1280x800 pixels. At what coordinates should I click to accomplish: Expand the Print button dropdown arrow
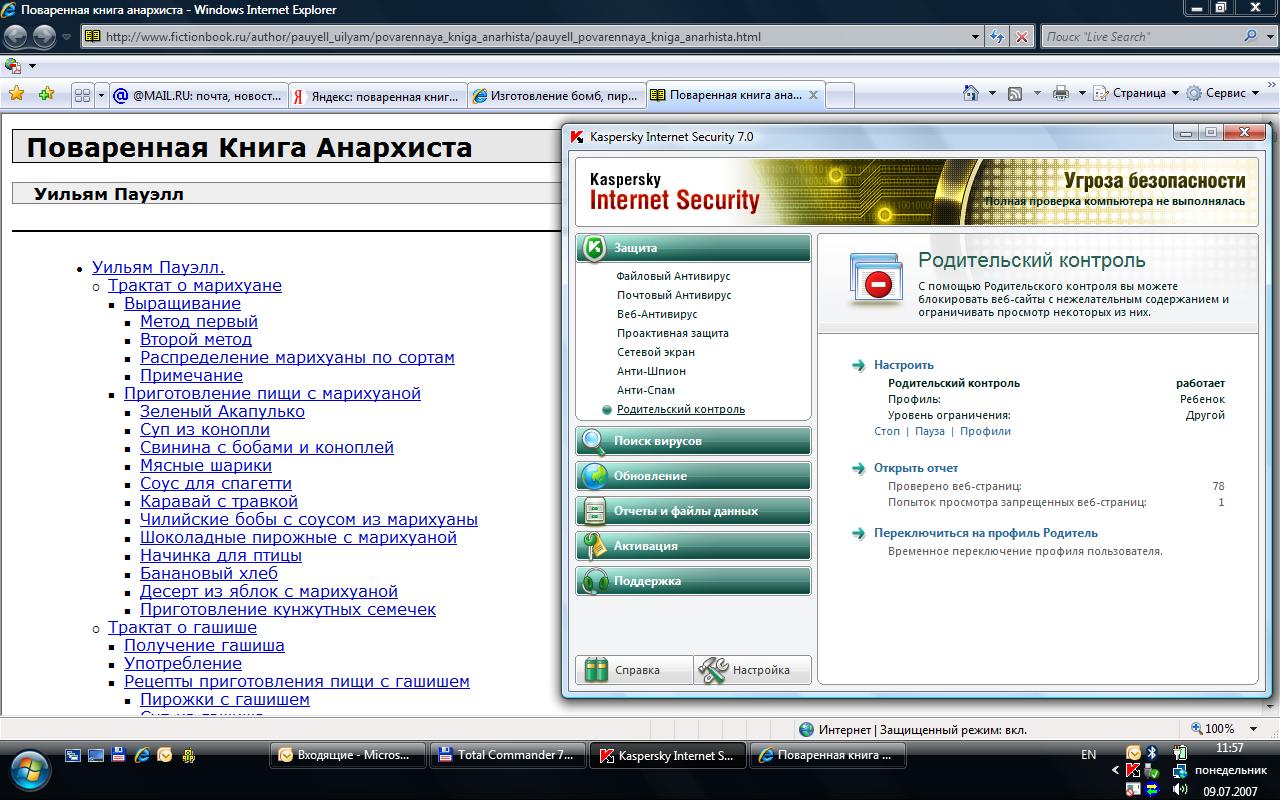pyautogui.click(x=1082, y=93)
